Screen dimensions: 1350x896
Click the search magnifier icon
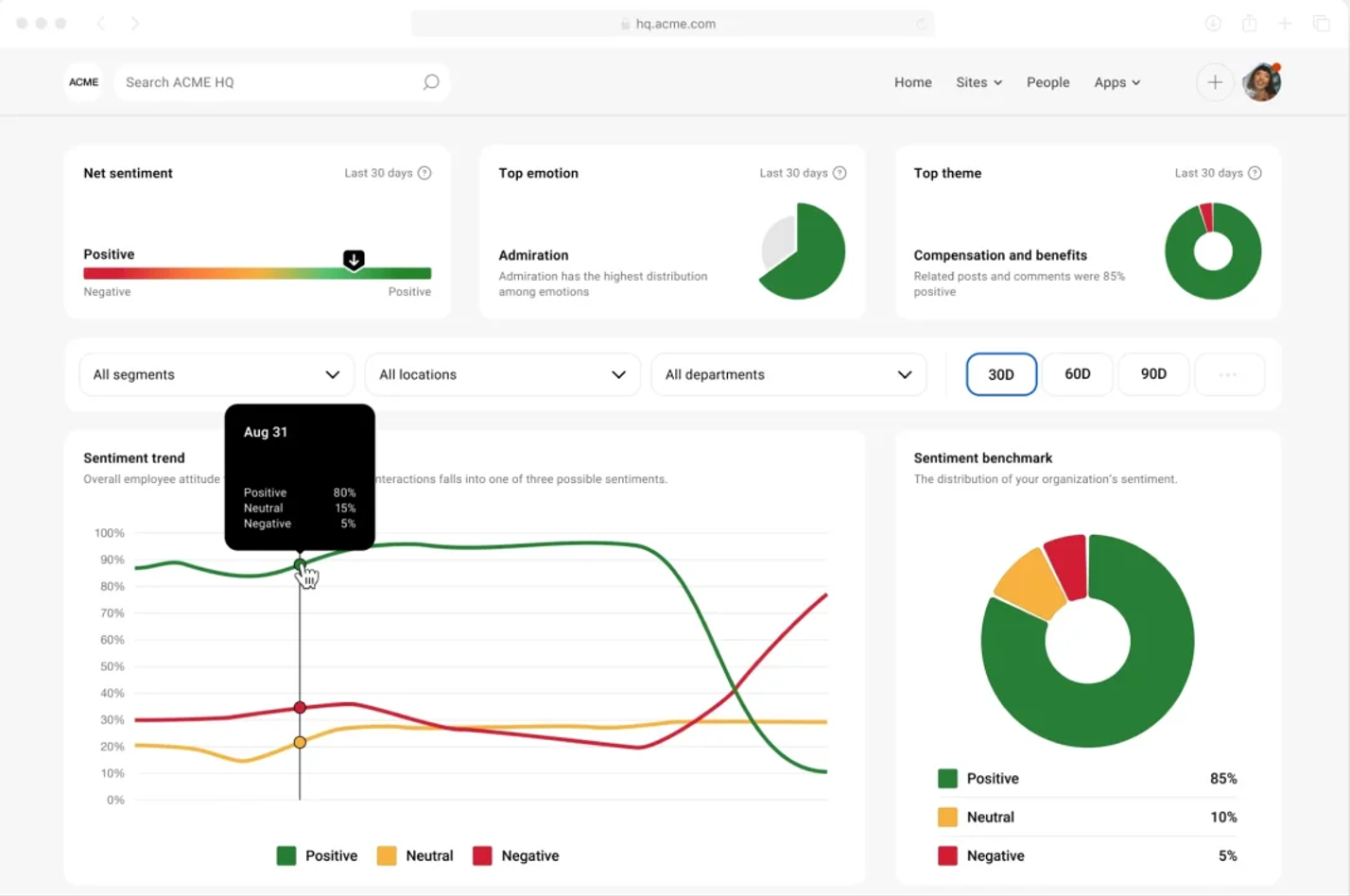[430, 82]
